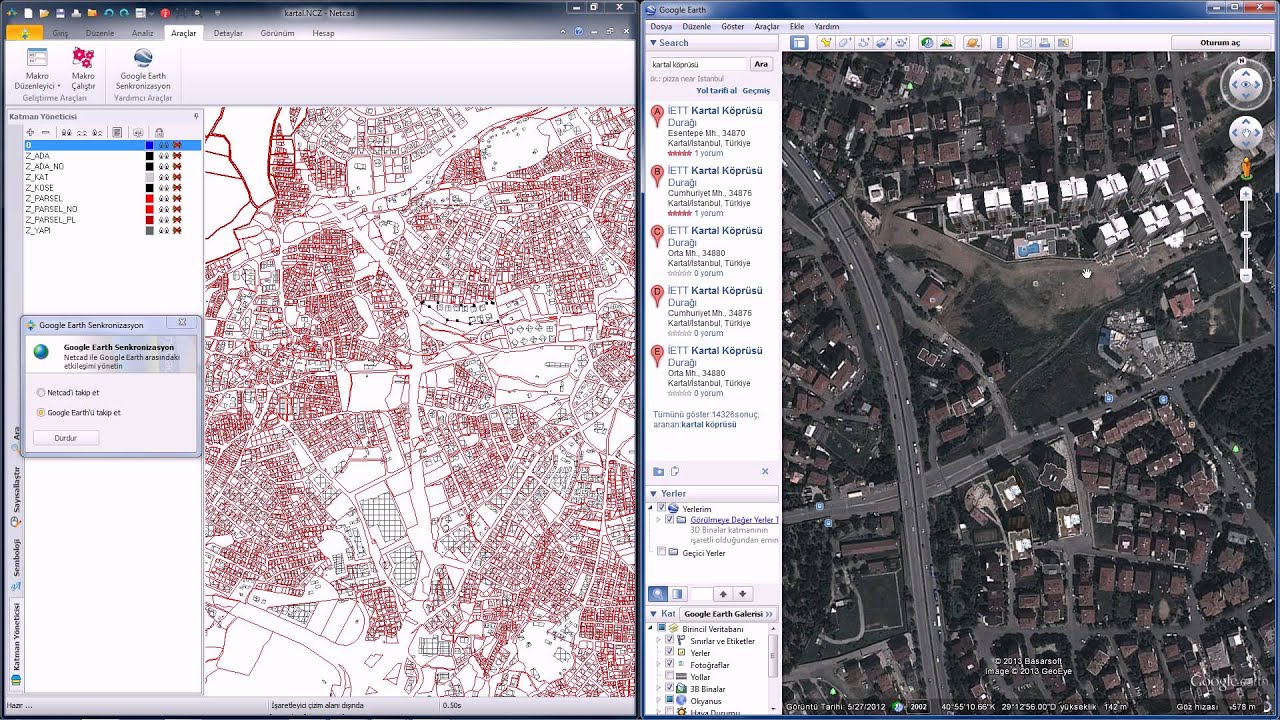
Task: Record a tour in Google Earth toolbar
Action: pyautogui.click(x=901, y=43)
